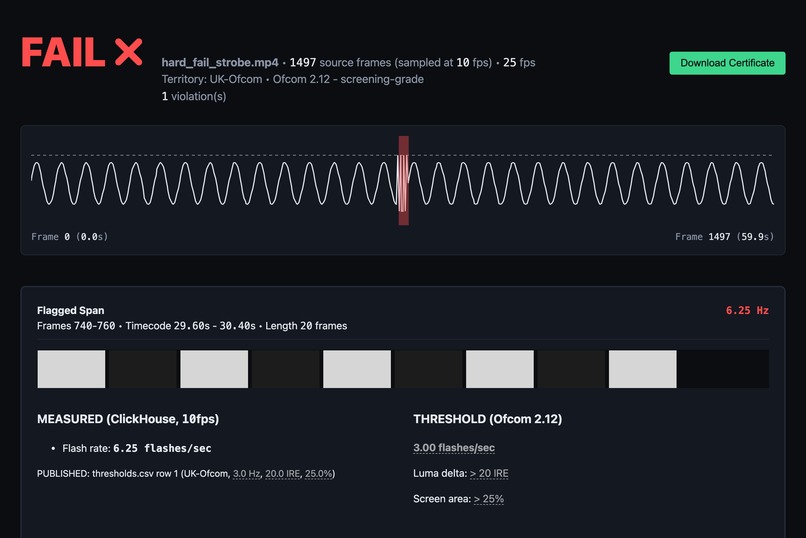Select the last white frame thumbnail
This screenshot has height=538, width=806.
click(643, 369)
